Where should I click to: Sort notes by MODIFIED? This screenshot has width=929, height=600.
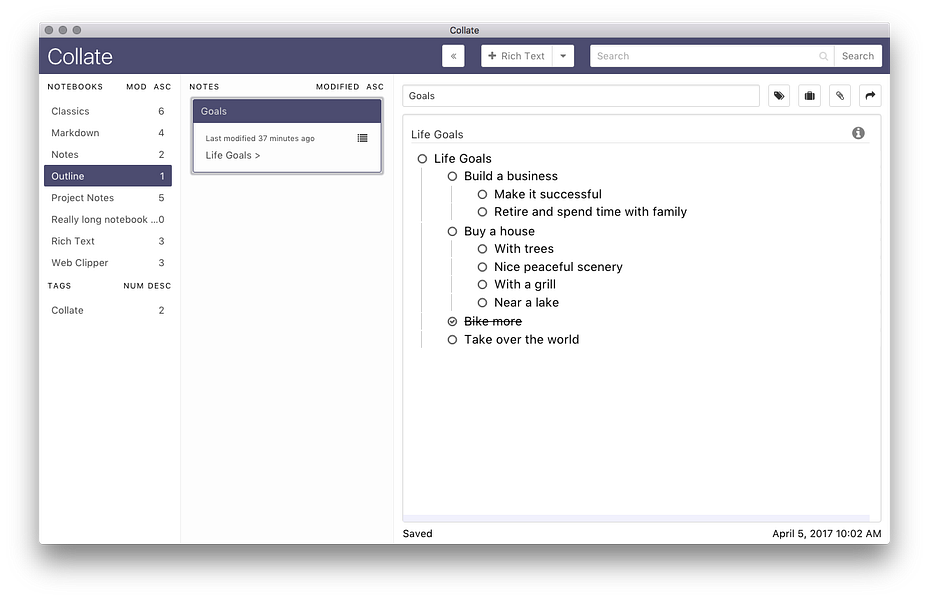tap(337, 86)
